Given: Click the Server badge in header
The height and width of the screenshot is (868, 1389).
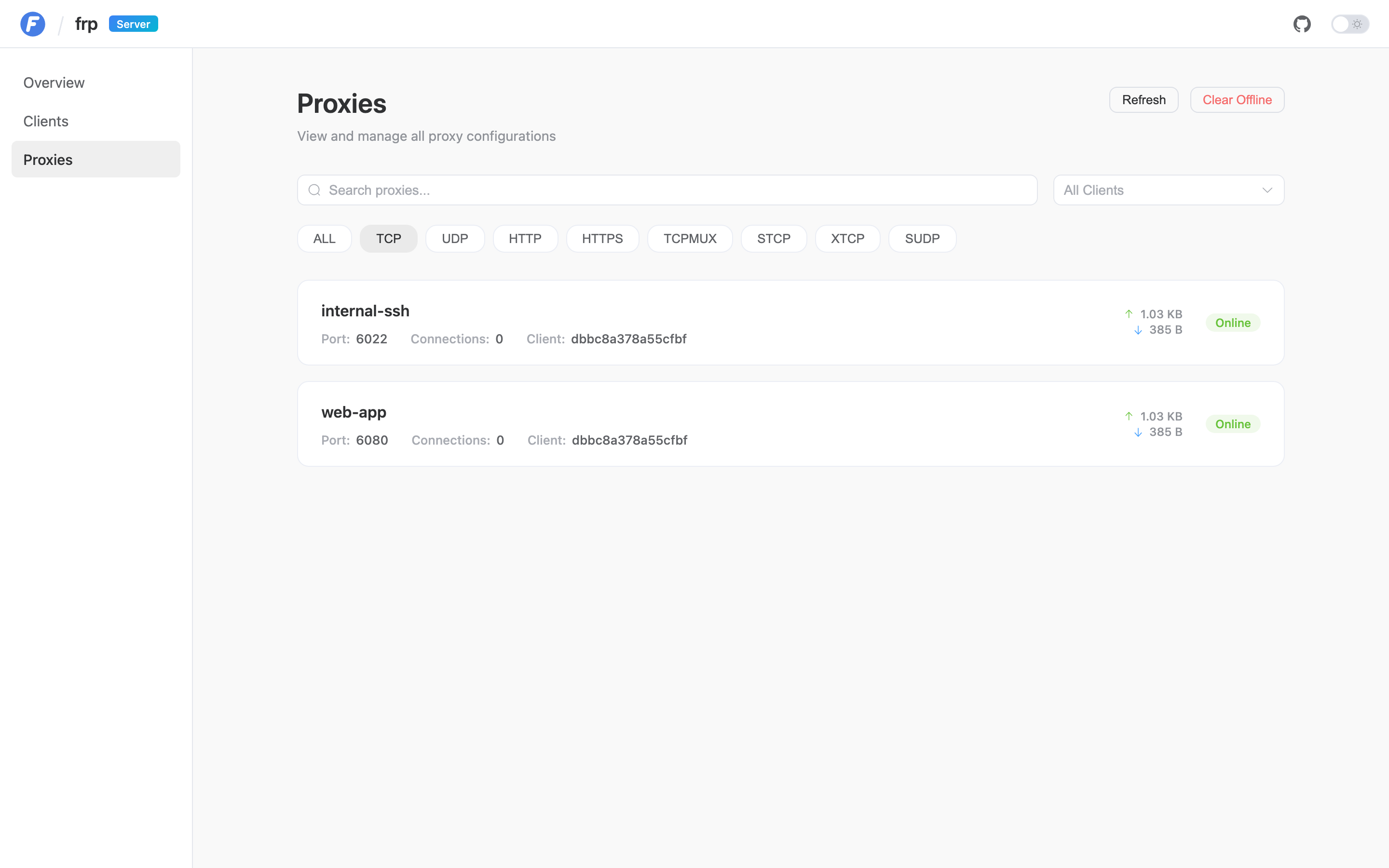Looking at the screenshot, I should (133, 24).
